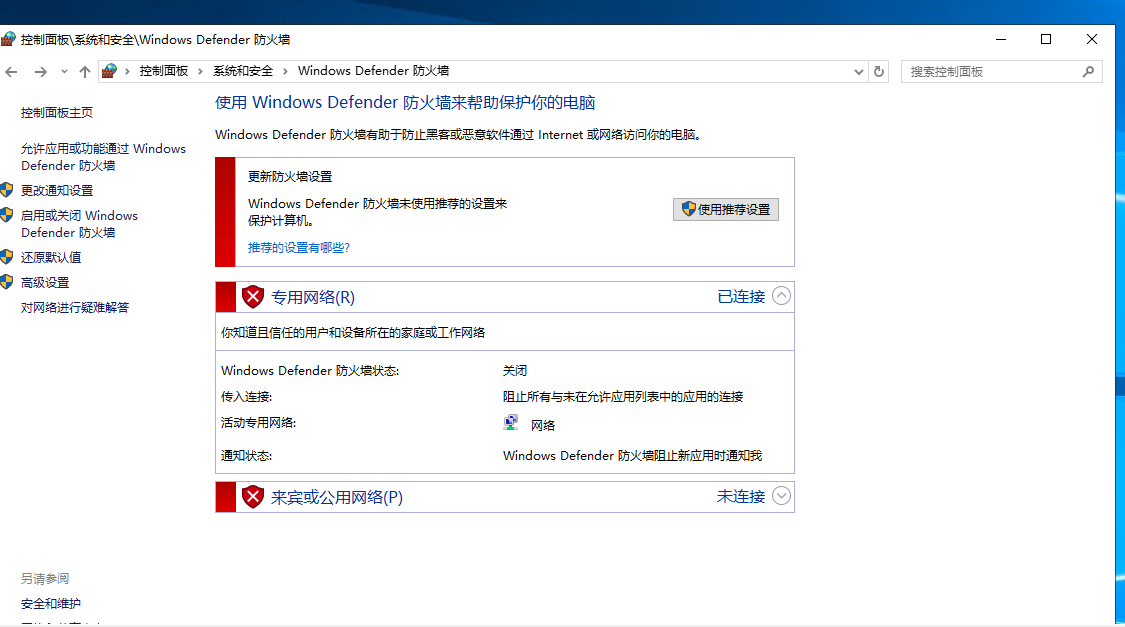Click the 使用推荐设置 button
The image size is (1125, 627).
point(726,209)
